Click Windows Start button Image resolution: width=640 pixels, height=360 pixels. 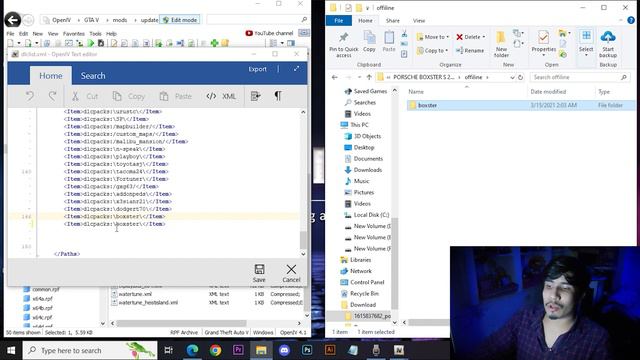[11, 350]
